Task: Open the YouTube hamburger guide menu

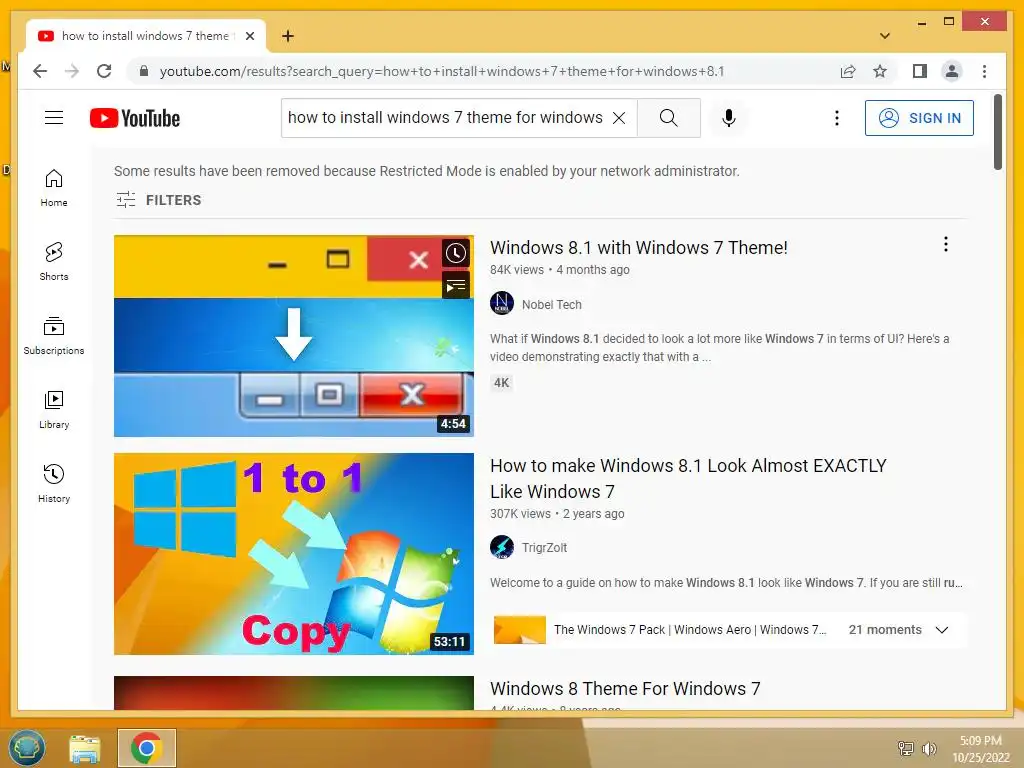Action: pyautogui.click(x=54, y=118)
